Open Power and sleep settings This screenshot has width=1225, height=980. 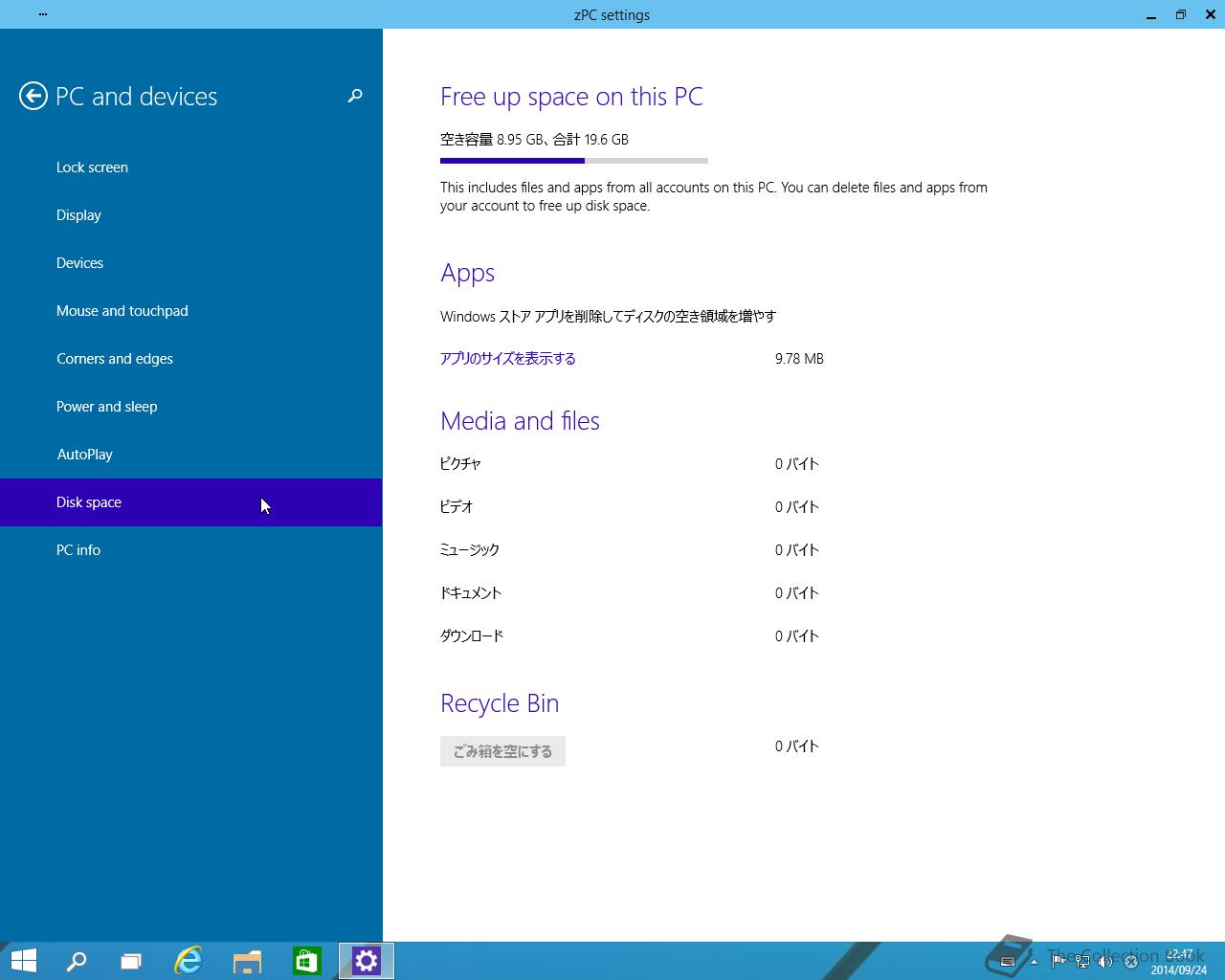pos(191,407)
